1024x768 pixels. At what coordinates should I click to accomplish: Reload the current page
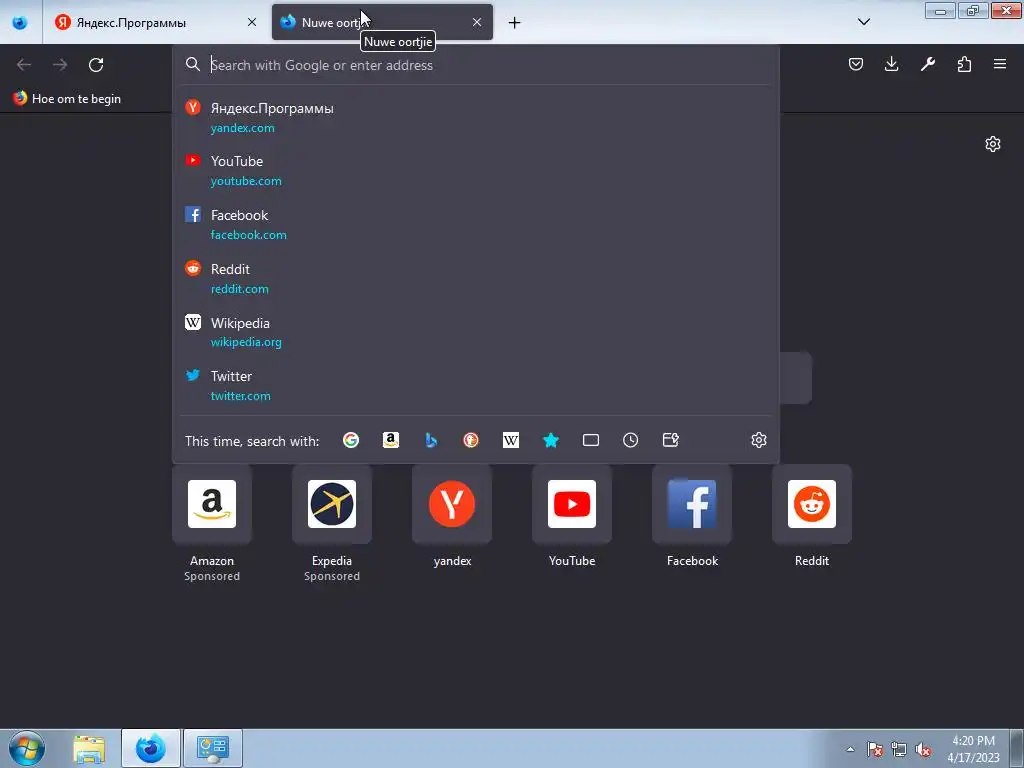[96, 65]
